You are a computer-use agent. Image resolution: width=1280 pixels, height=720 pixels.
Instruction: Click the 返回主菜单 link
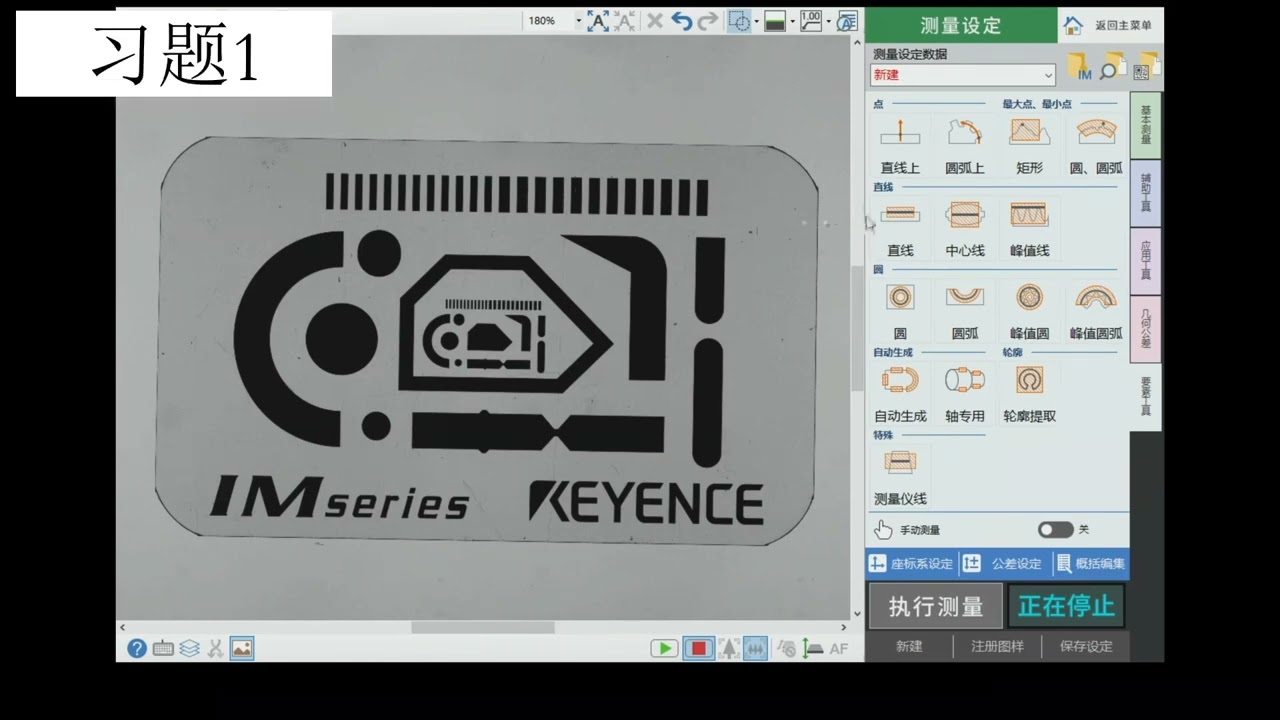click(1122, 25)
